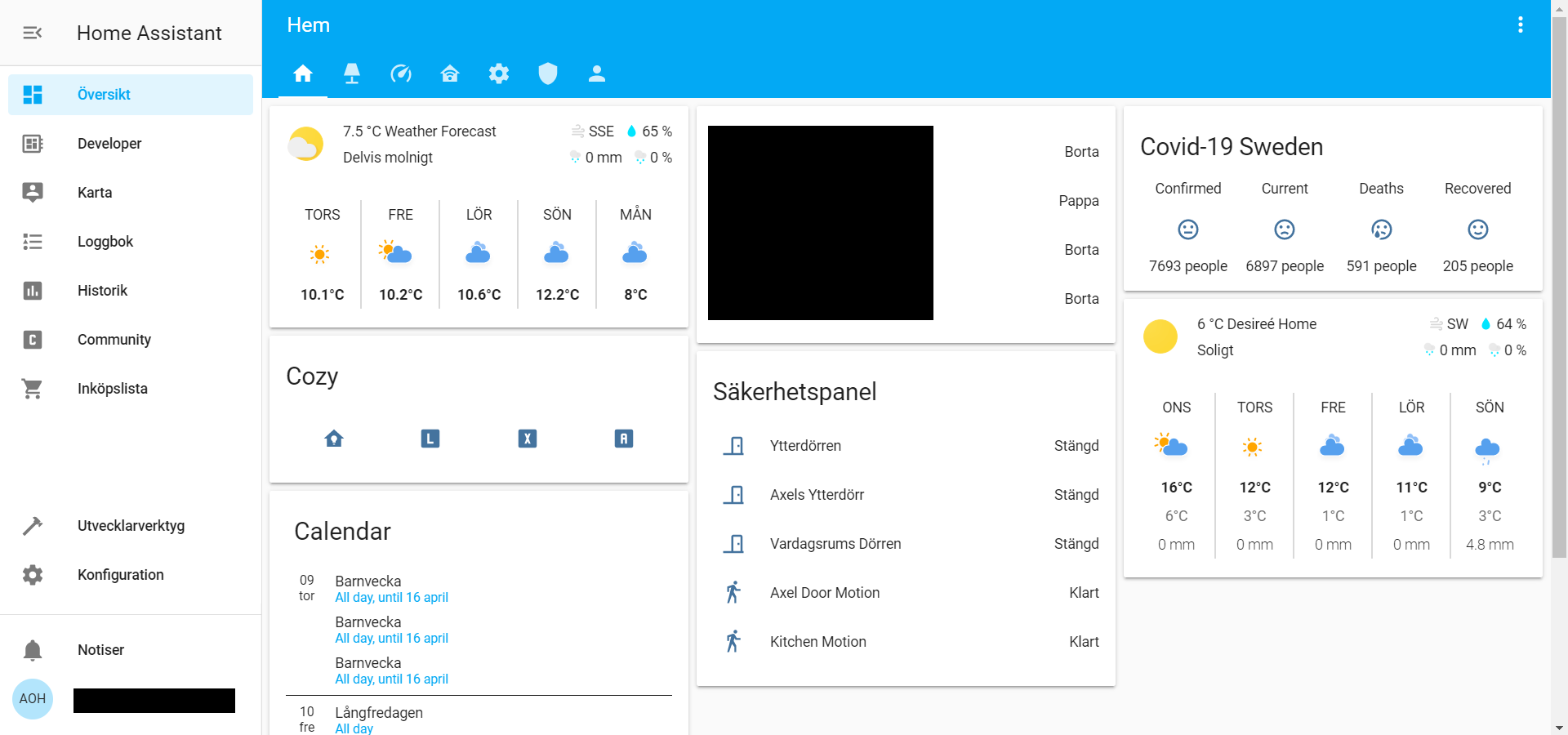The height and width of the screenshot is (735, 1568).
Task: Click the house-lightbulb icon in Cozy card
Action: tap(333, 439)
